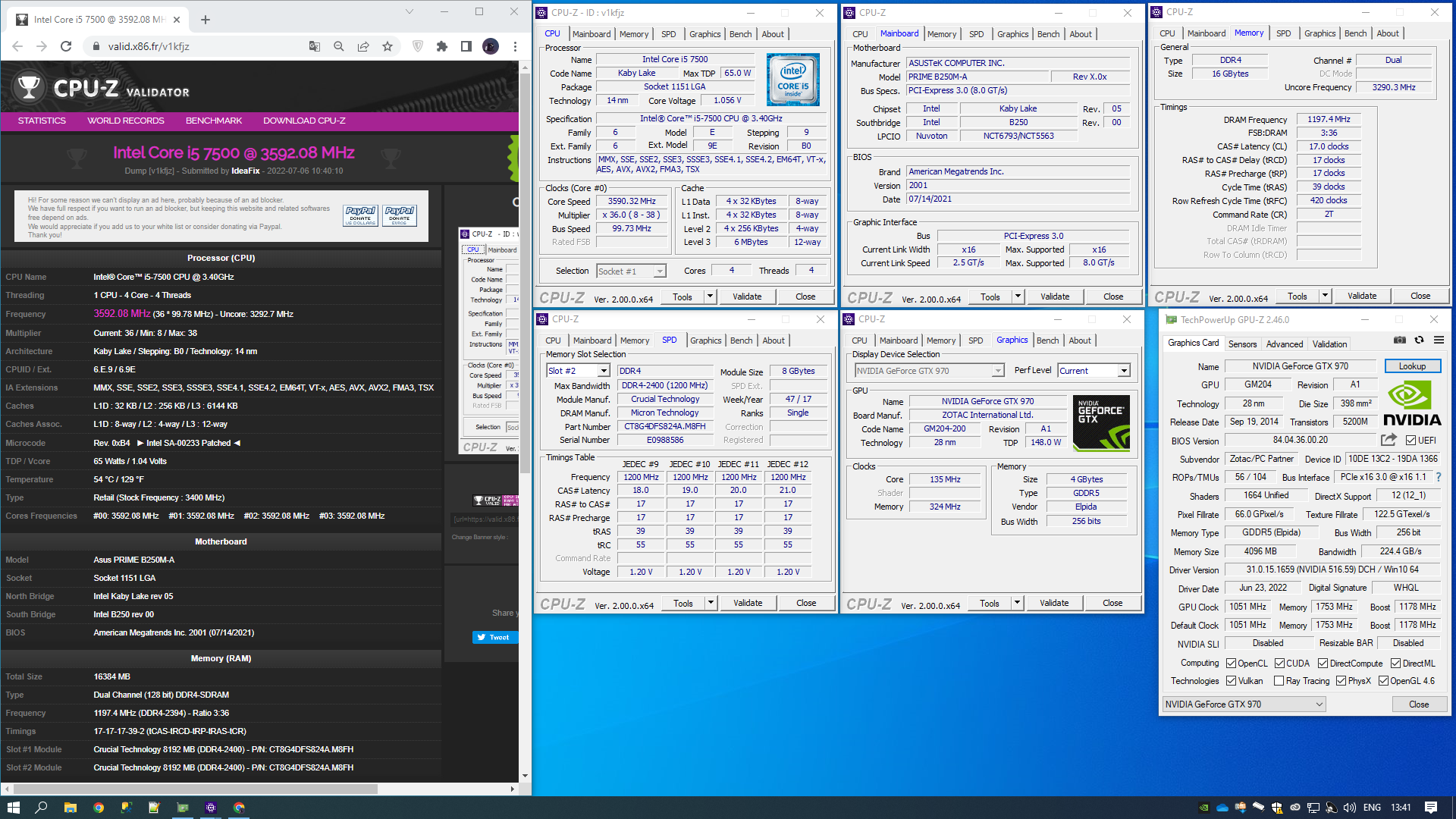Viewport: 1456px width, 819px height.
Task: Open taskbar search magnifier
Action: [x=41, y=808]
